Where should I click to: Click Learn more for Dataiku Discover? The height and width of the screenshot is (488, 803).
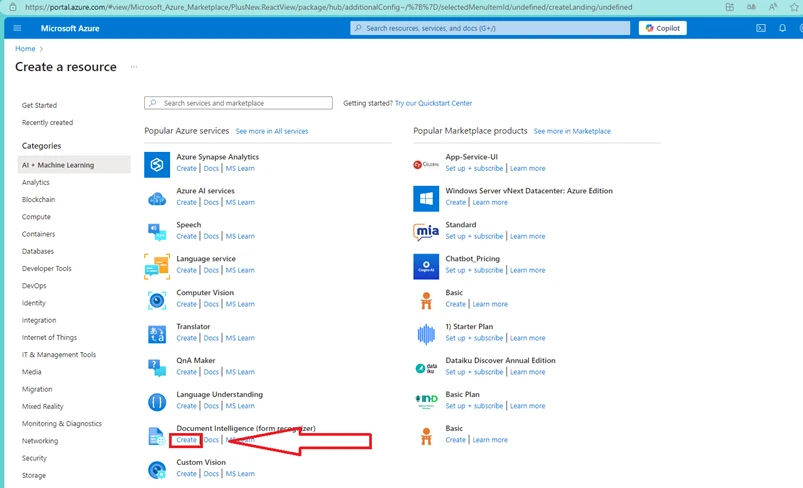coord(527,372)
